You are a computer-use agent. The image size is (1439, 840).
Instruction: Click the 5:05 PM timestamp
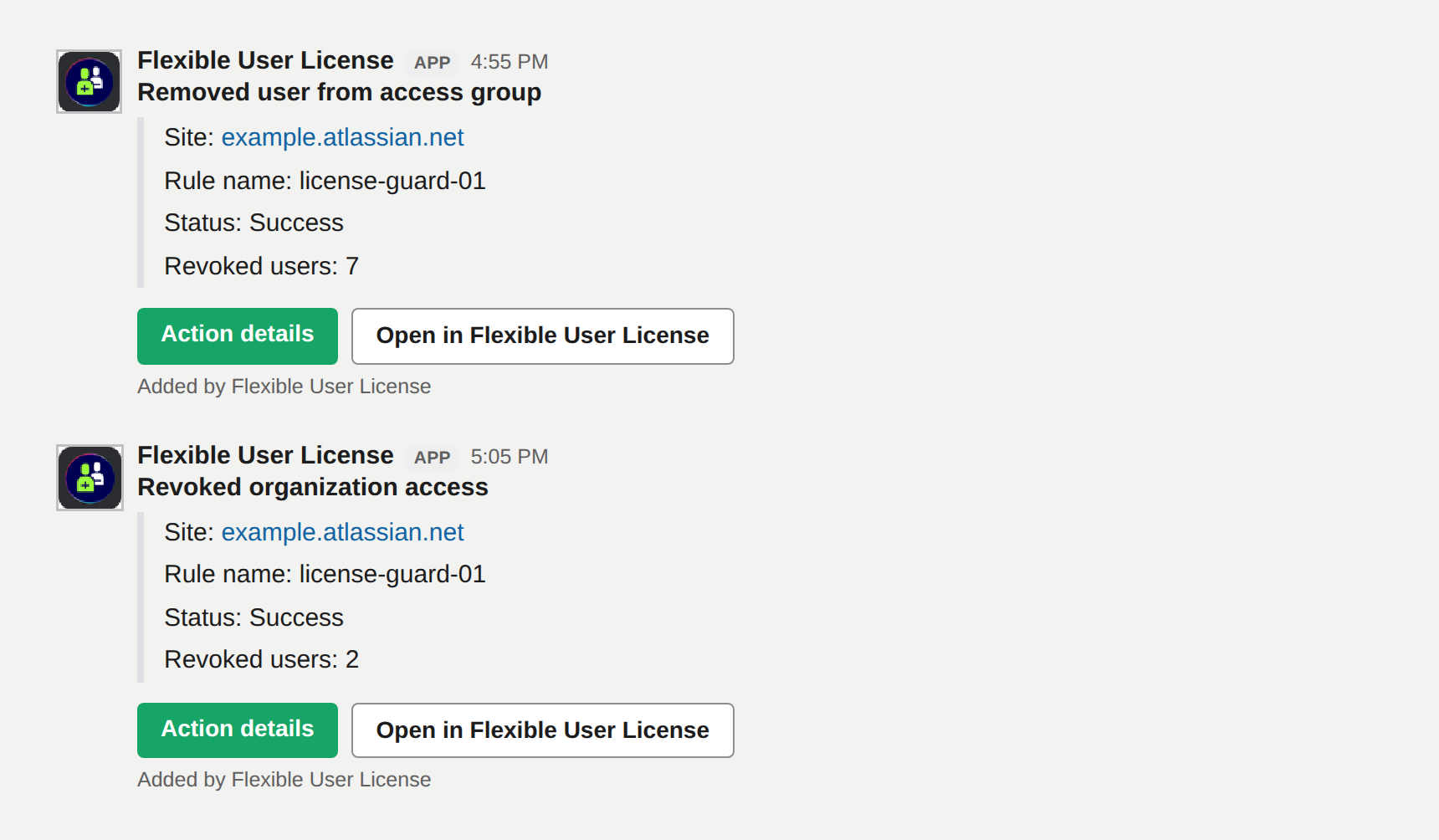(510, 457)
